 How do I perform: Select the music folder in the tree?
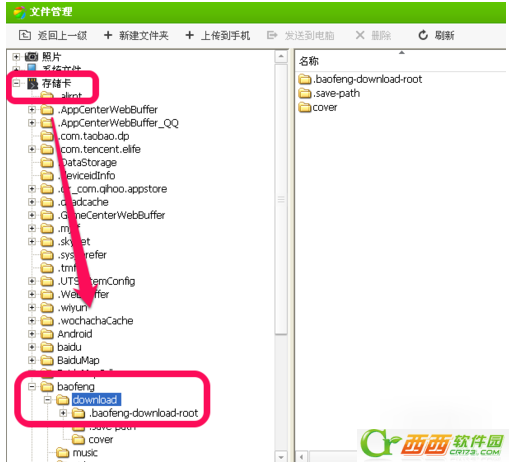point(85,453)
